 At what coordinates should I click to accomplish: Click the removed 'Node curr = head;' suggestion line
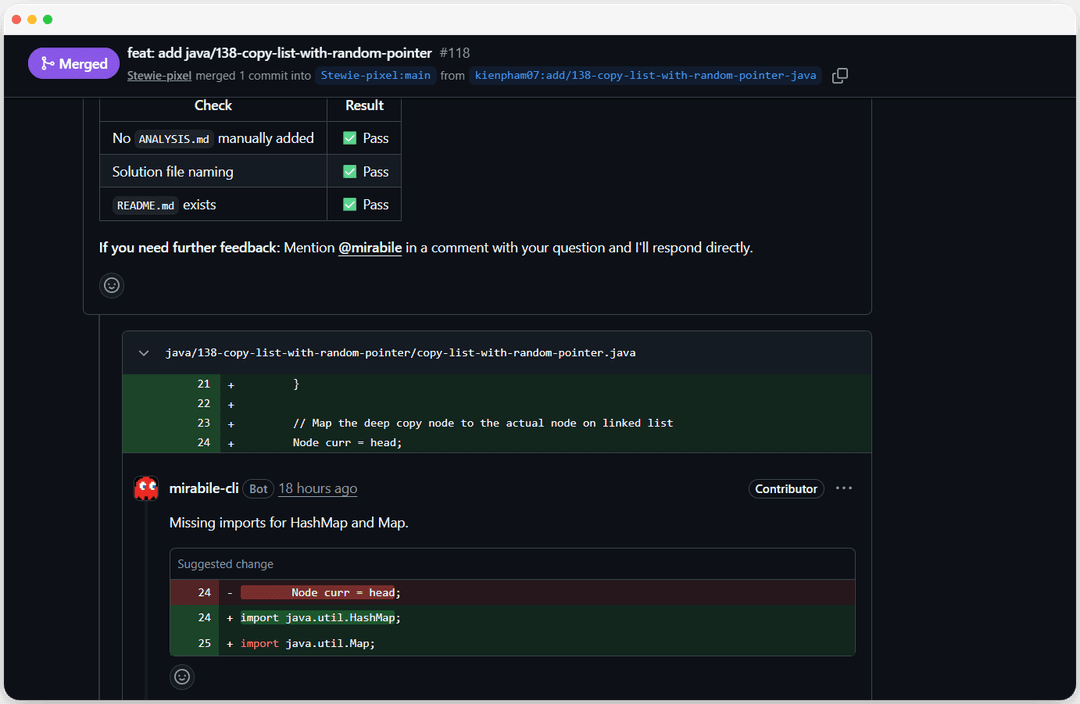pyautogui.click(x=512, y=593)
